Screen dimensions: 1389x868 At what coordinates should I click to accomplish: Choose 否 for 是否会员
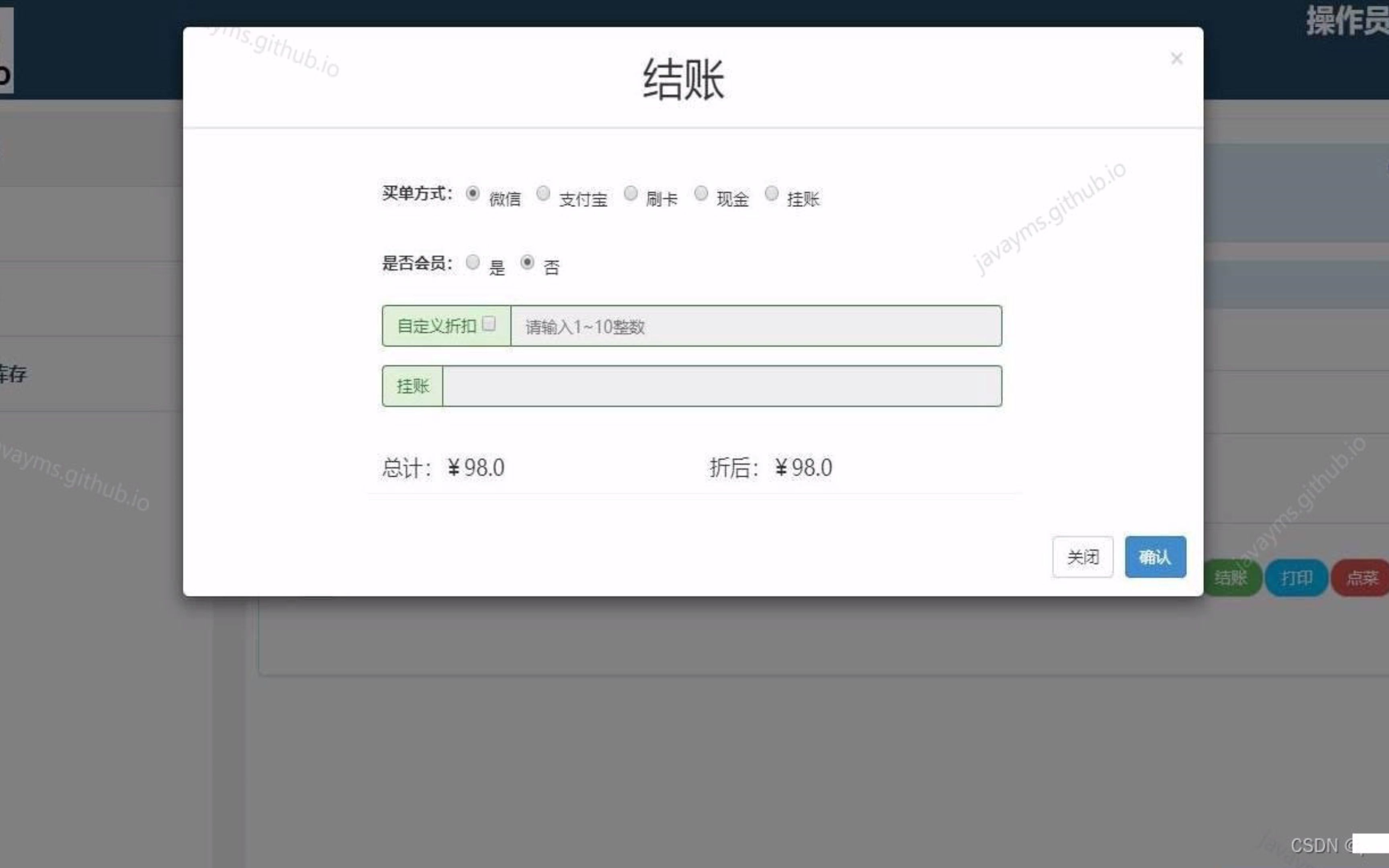click(527, 262)
